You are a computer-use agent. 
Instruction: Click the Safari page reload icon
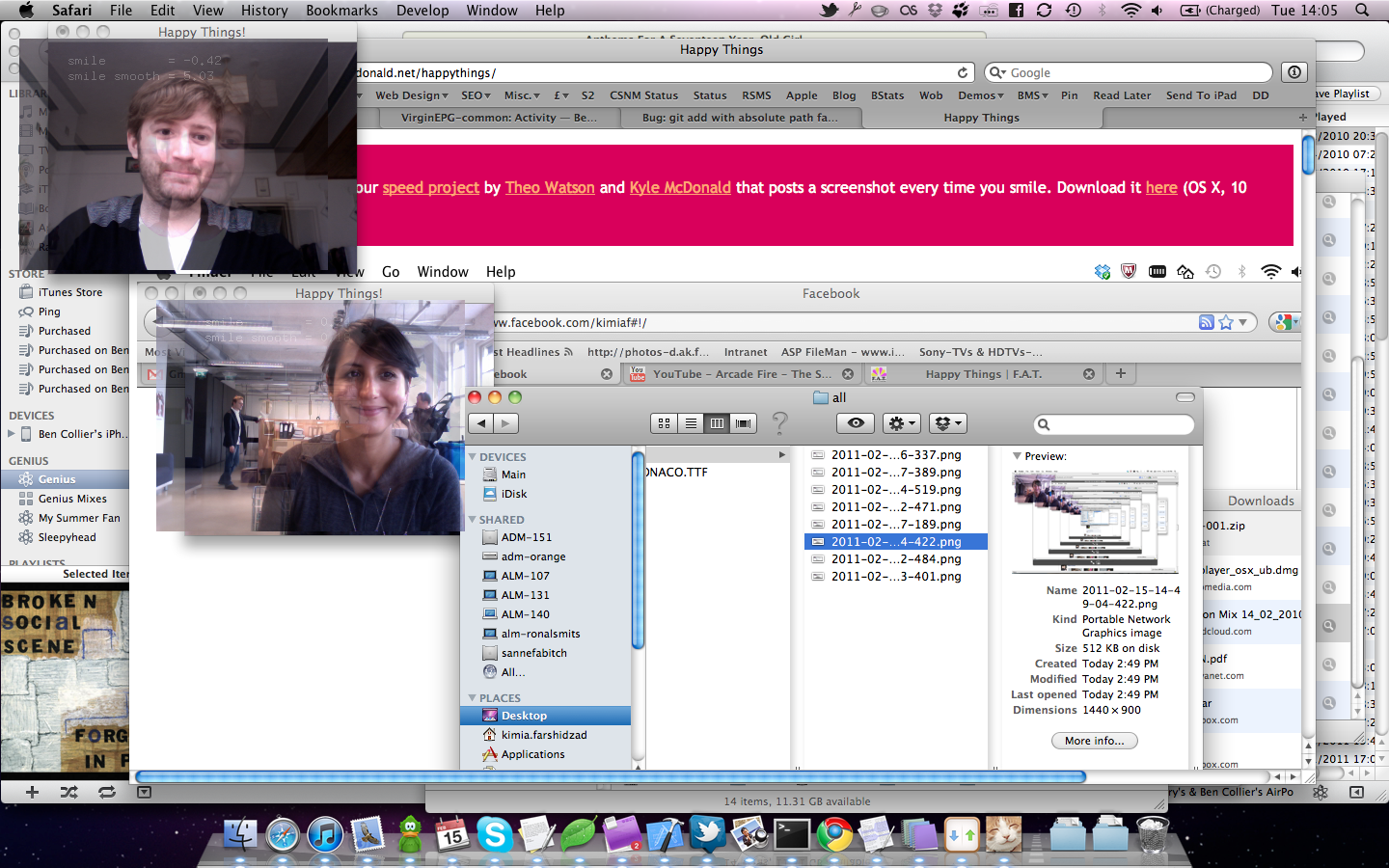(x=962, y=72)
